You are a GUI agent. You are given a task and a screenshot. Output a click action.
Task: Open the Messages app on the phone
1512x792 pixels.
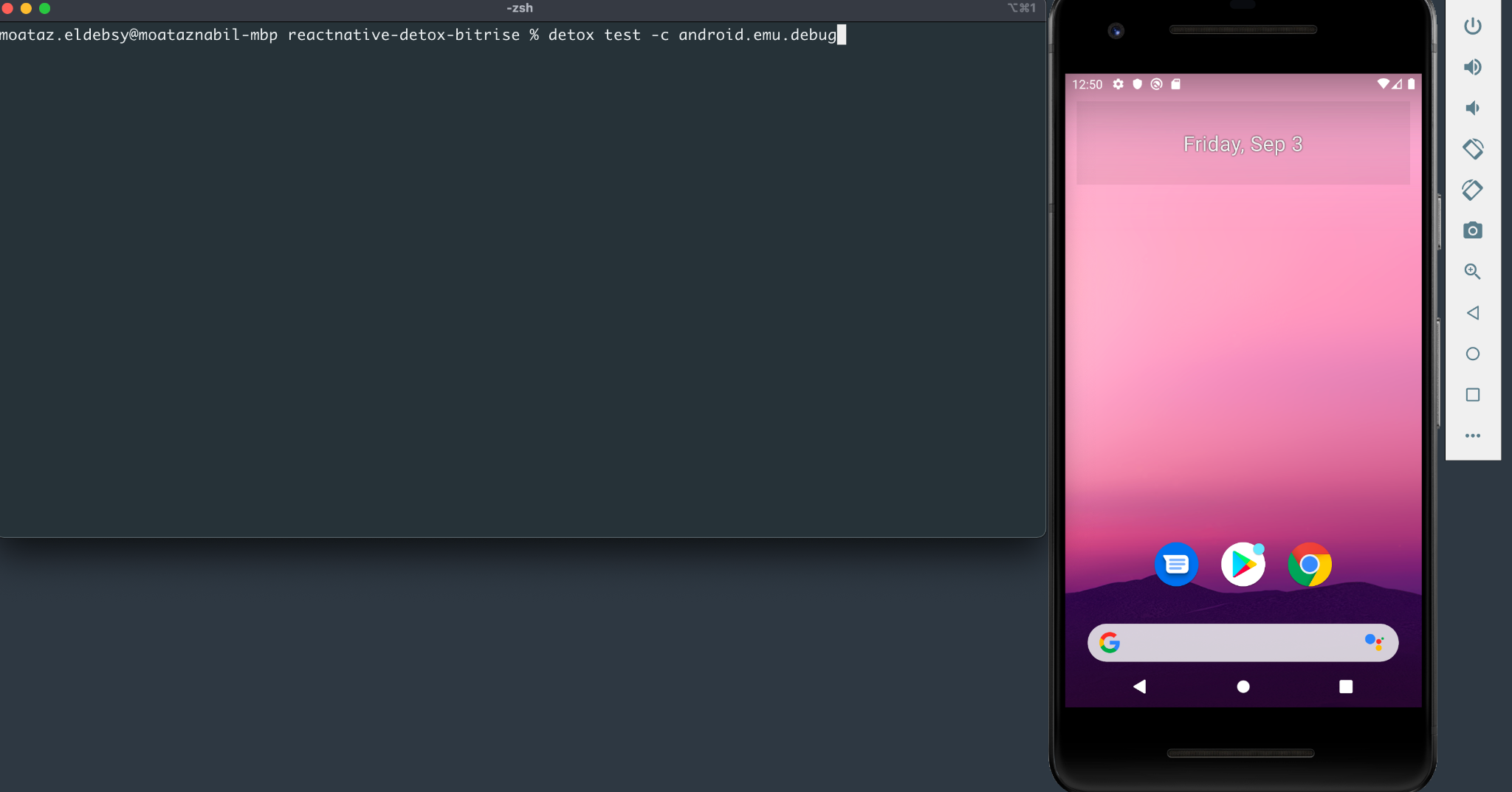pos(1176,565)
